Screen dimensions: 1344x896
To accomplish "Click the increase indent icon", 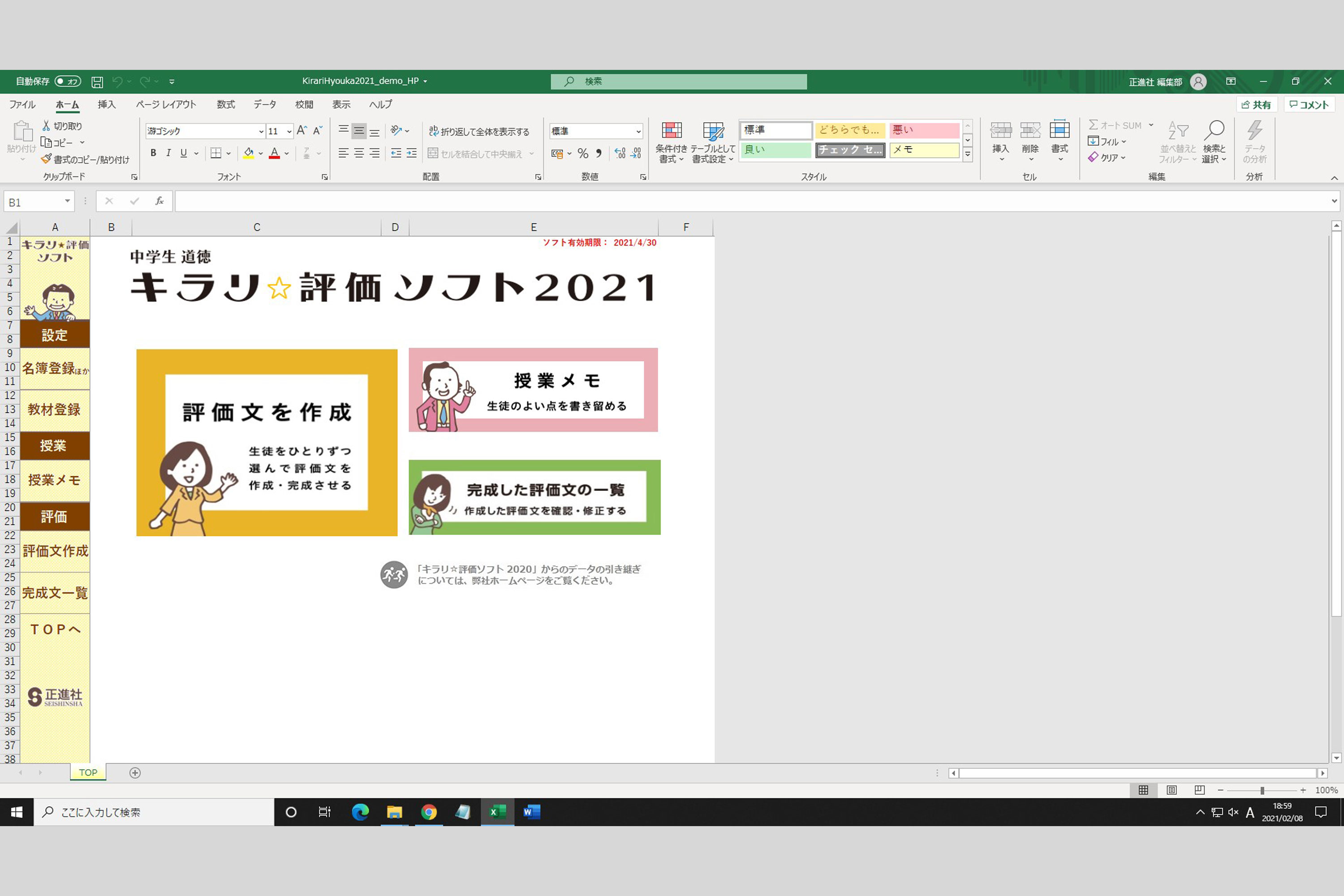I will pyautogui.click(x=411, y=153).
